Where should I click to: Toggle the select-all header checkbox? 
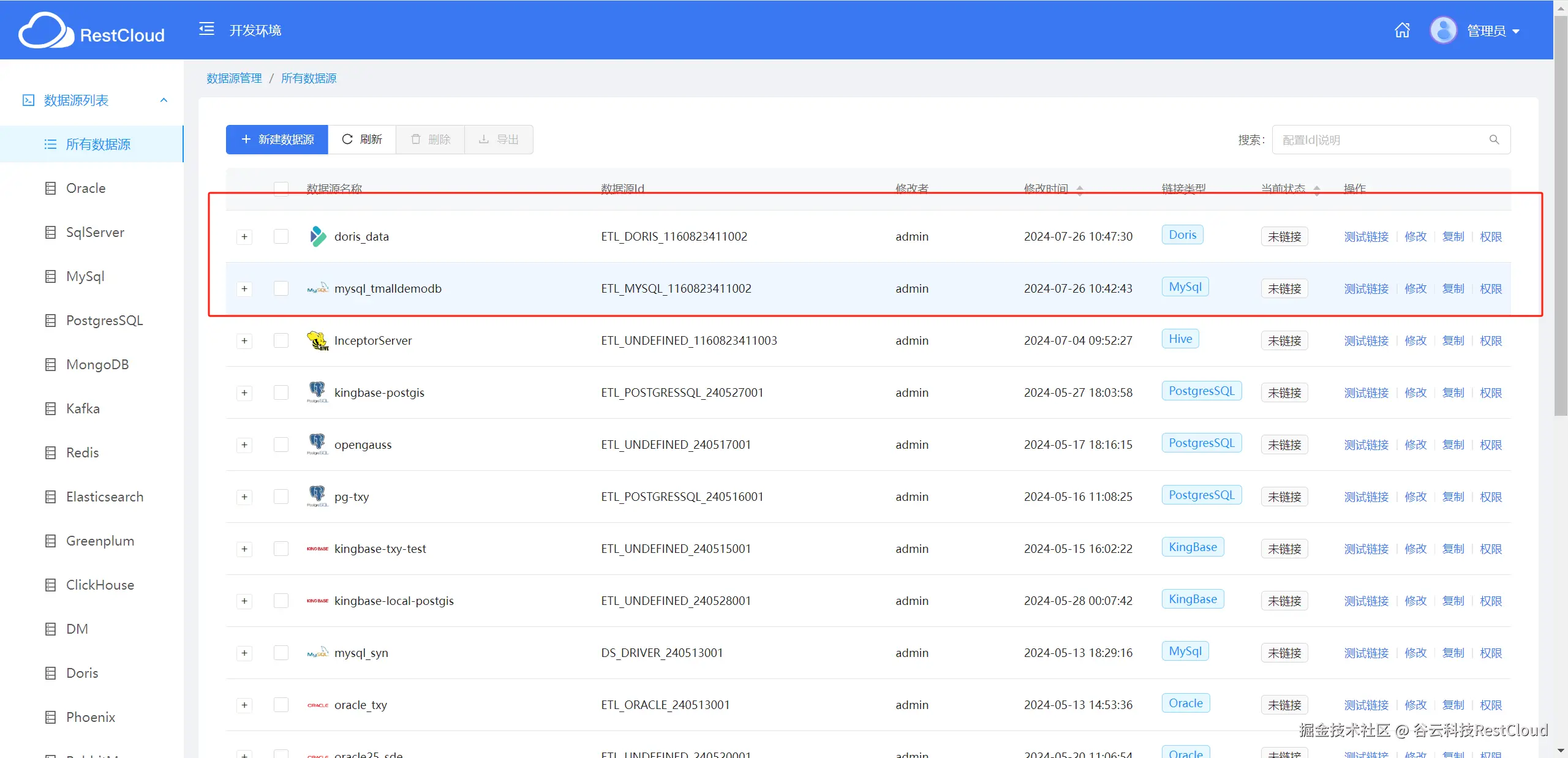coord(281,189)
